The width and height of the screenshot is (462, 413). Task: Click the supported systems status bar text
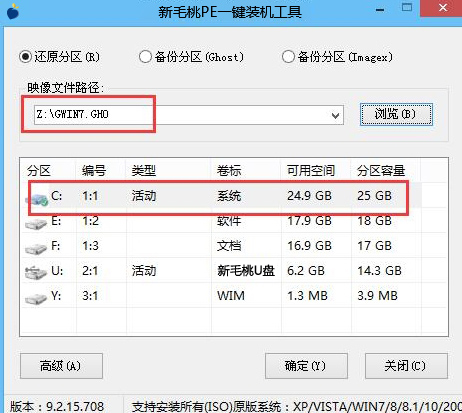coord(297,406)
